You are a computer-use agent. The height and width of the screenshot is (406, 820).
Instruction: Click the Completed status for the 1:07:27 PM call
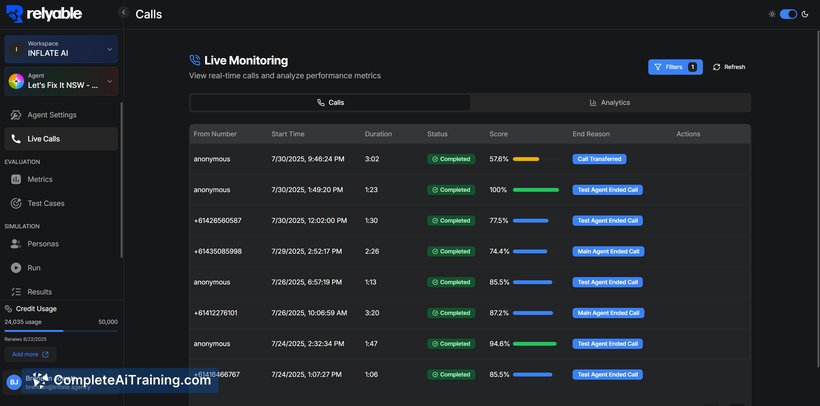[x=451, y=375]
